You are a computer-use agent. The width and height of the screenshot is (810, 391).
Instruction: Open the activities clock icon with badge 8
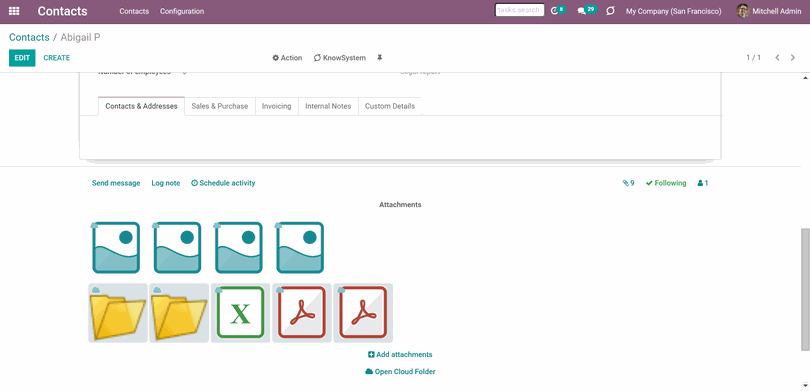(x=558, y=10)
